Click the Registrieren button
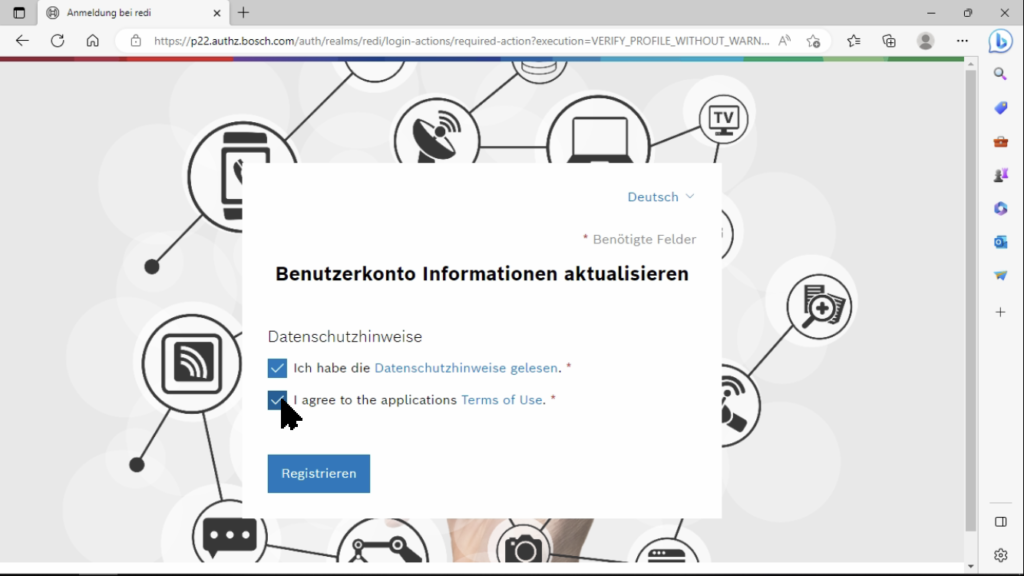The image size is (1024, 576). click(319, 473)
